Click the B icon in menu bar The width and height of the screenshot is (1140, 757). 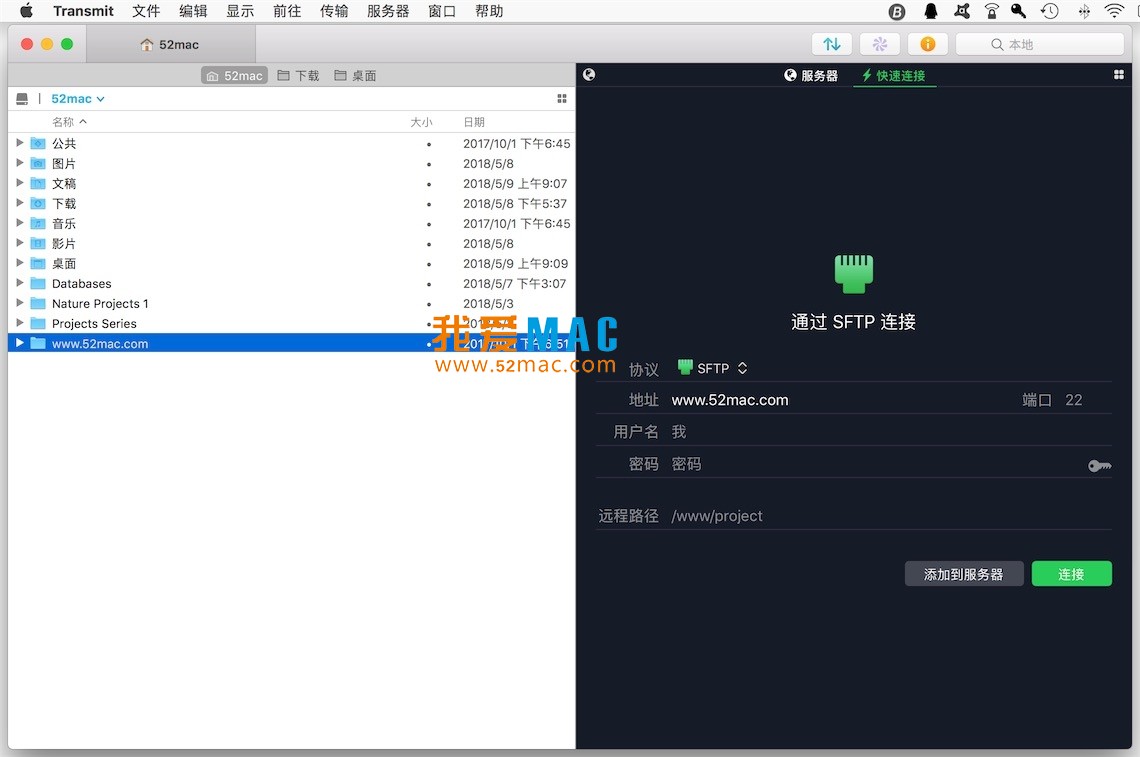pyautogui.click(x=897, y=12)
